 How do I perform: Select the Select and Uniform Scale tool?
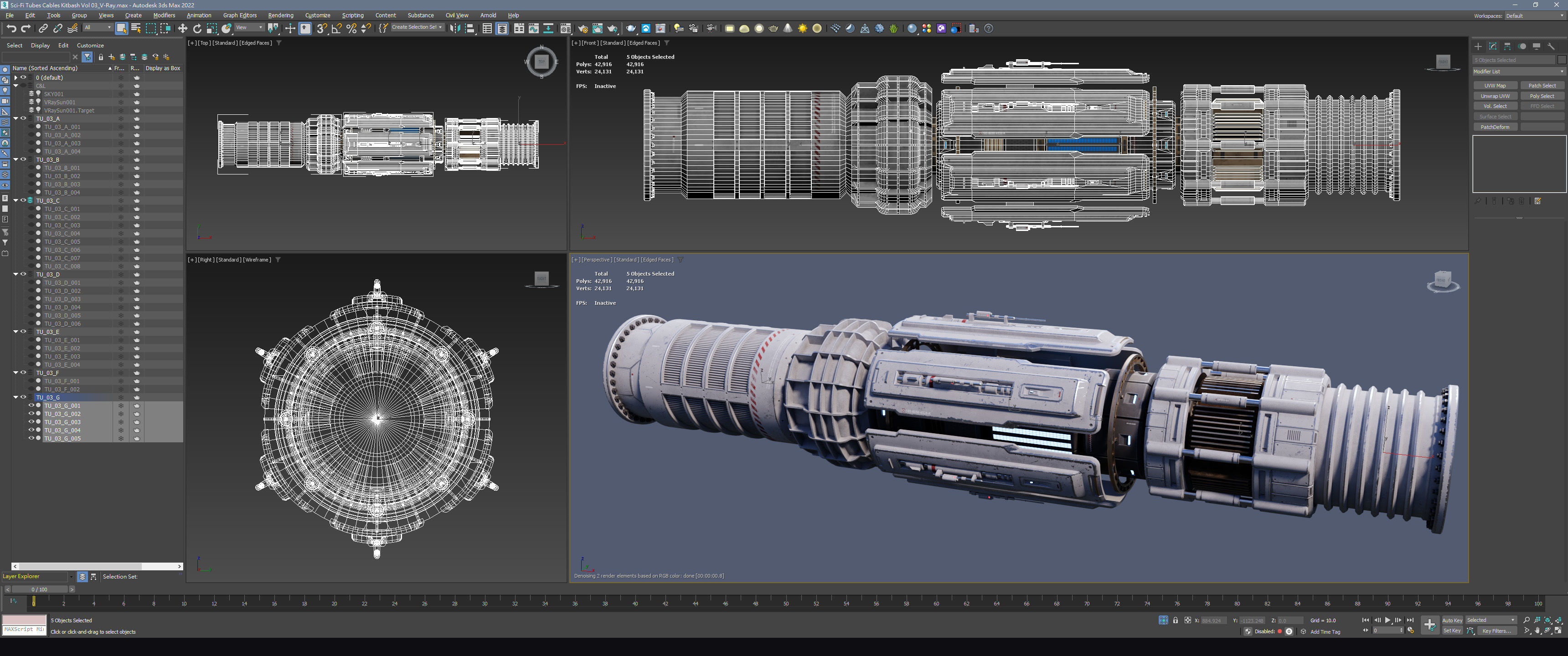(212, 29)
